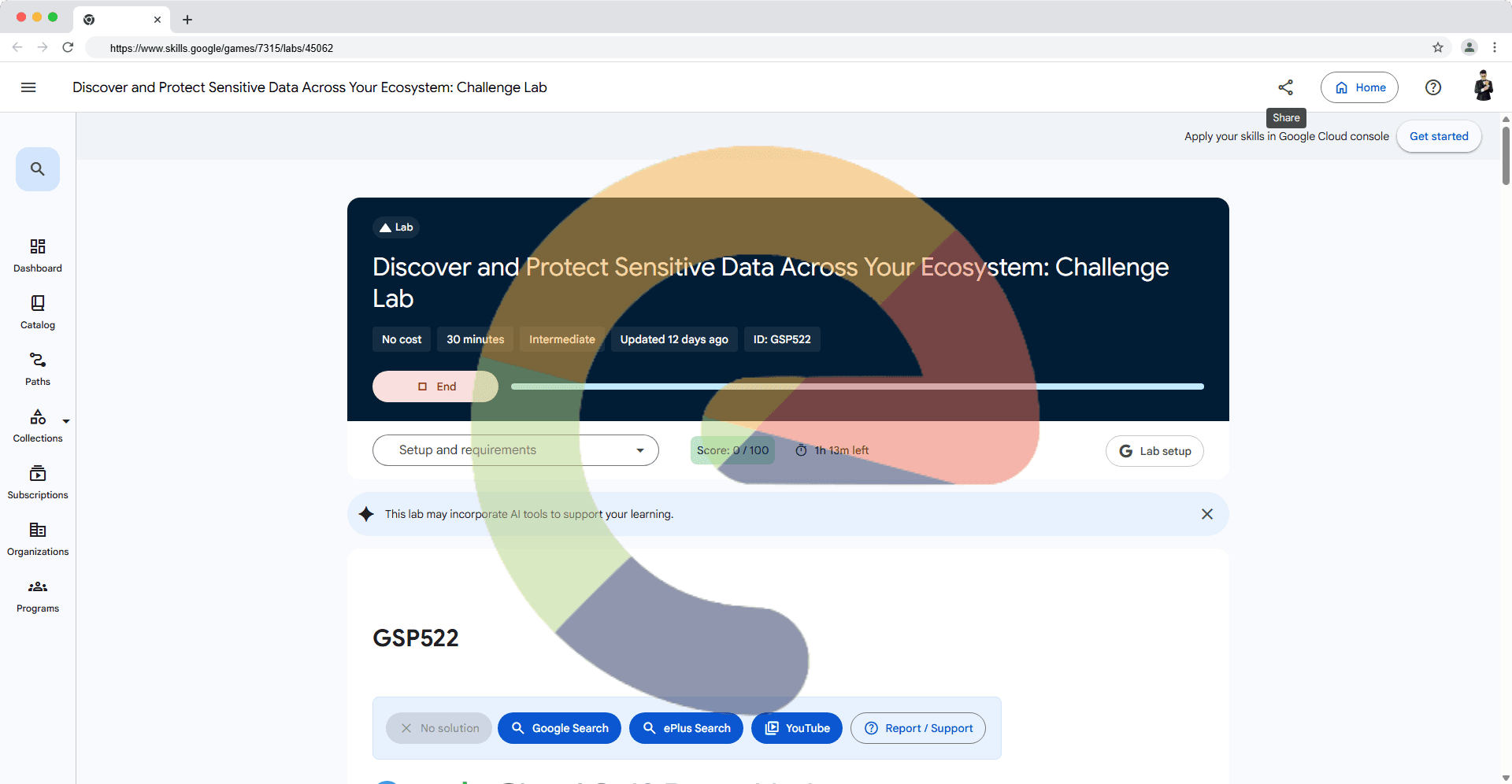Open Subscriptions from the sidebar

pos(38,483)
